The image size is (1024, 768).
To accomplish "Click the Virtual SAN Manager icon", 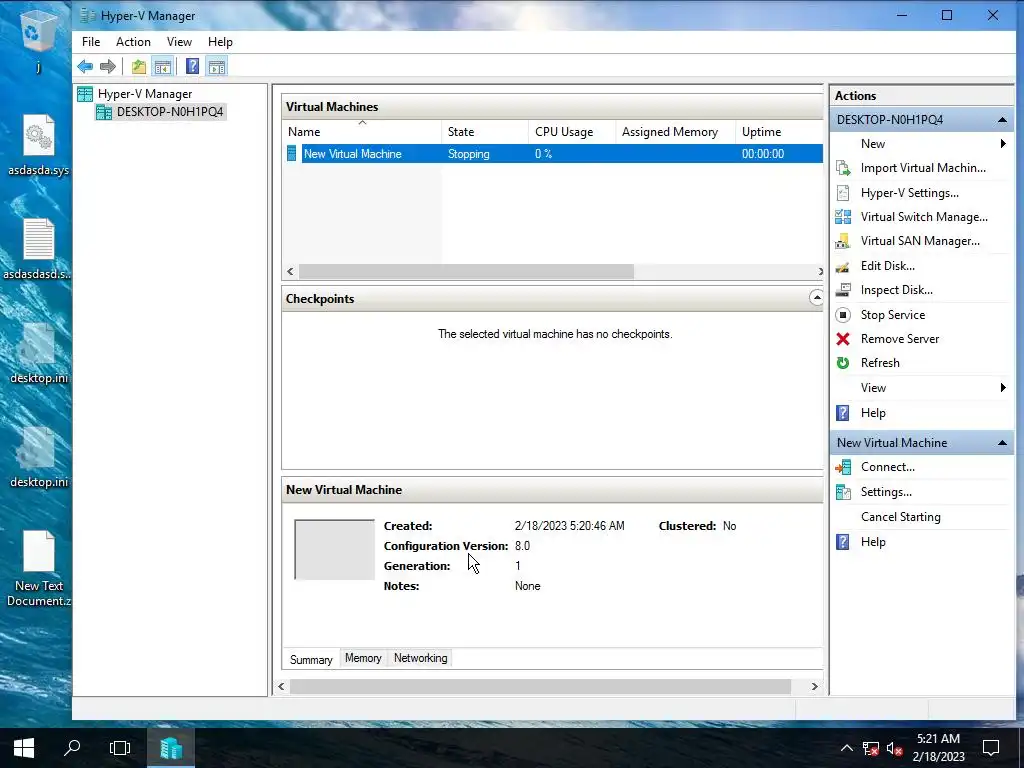I will [x=843, y=241].
